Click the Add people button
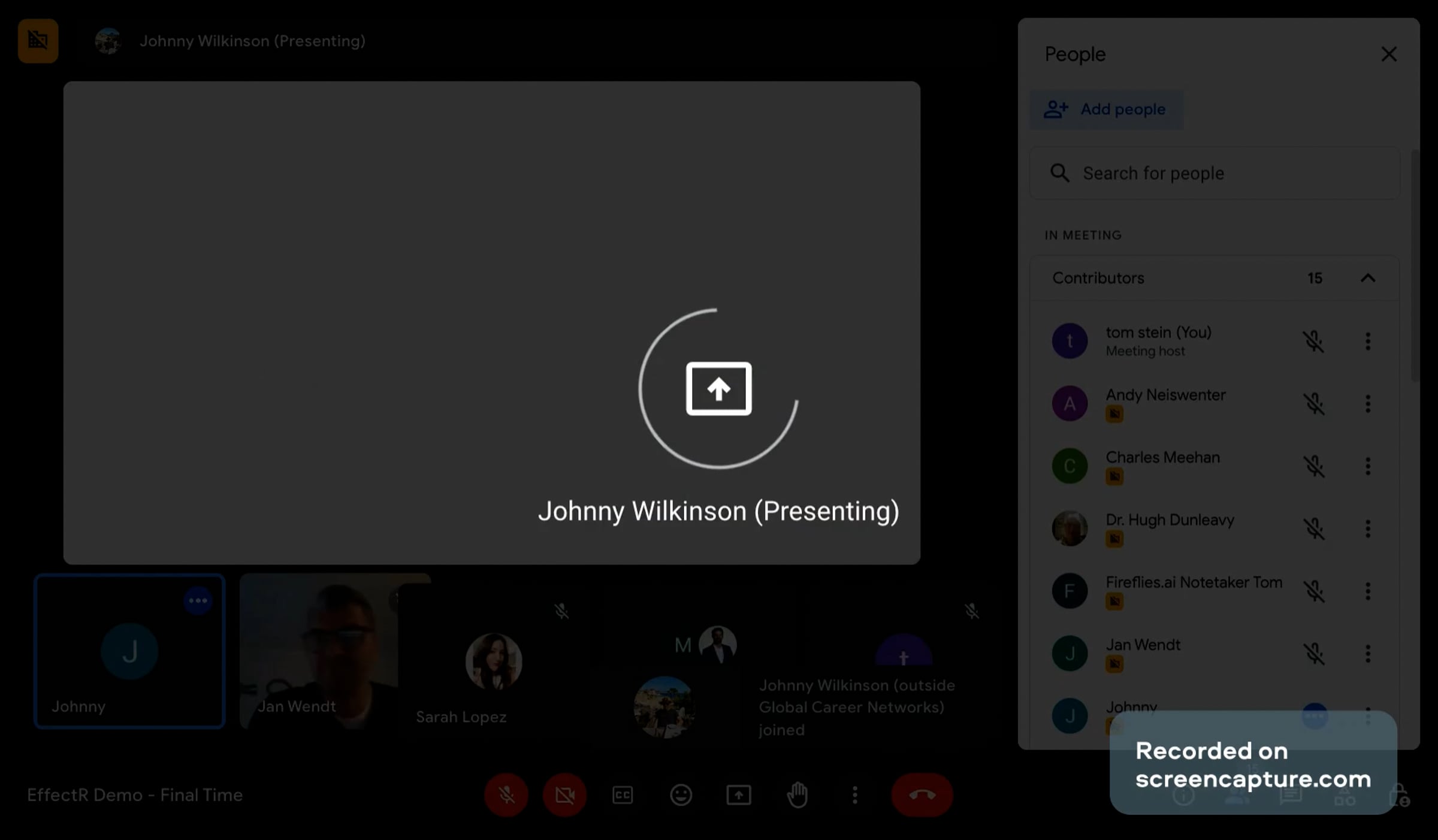Viewport: 1438px width, 840px height. point(1106,109)
